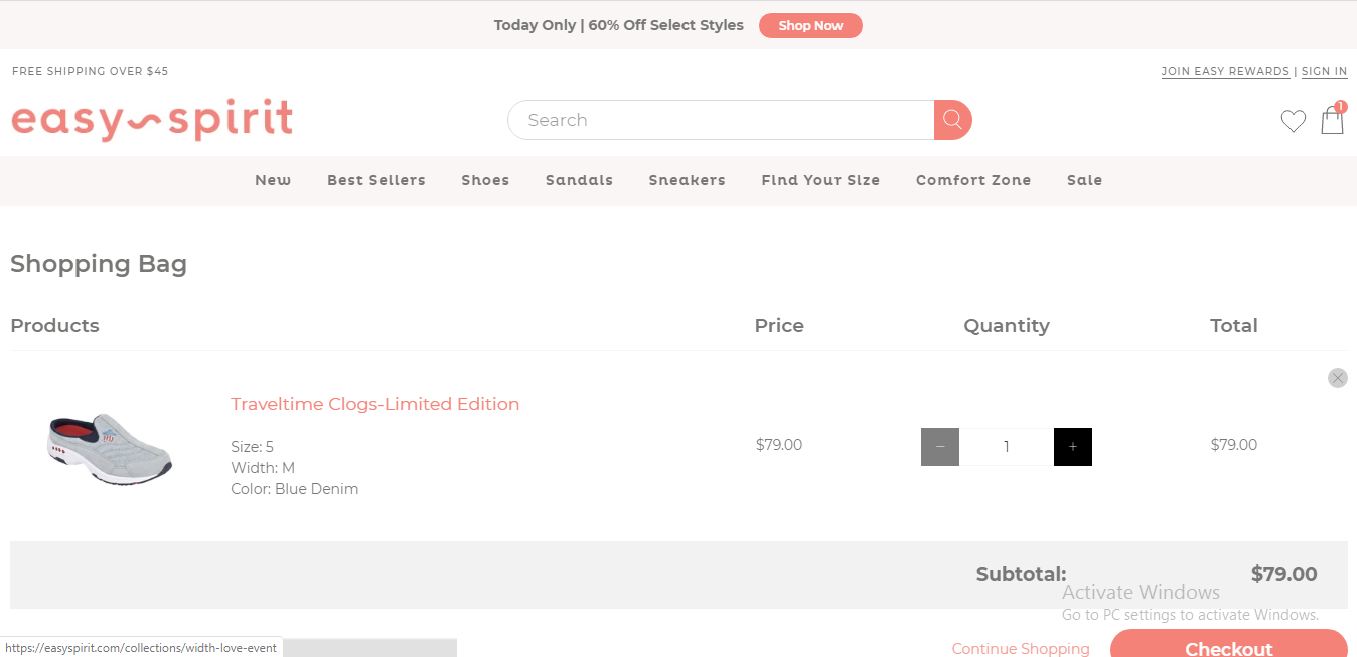Open the Sale menu

(1084, 180)
